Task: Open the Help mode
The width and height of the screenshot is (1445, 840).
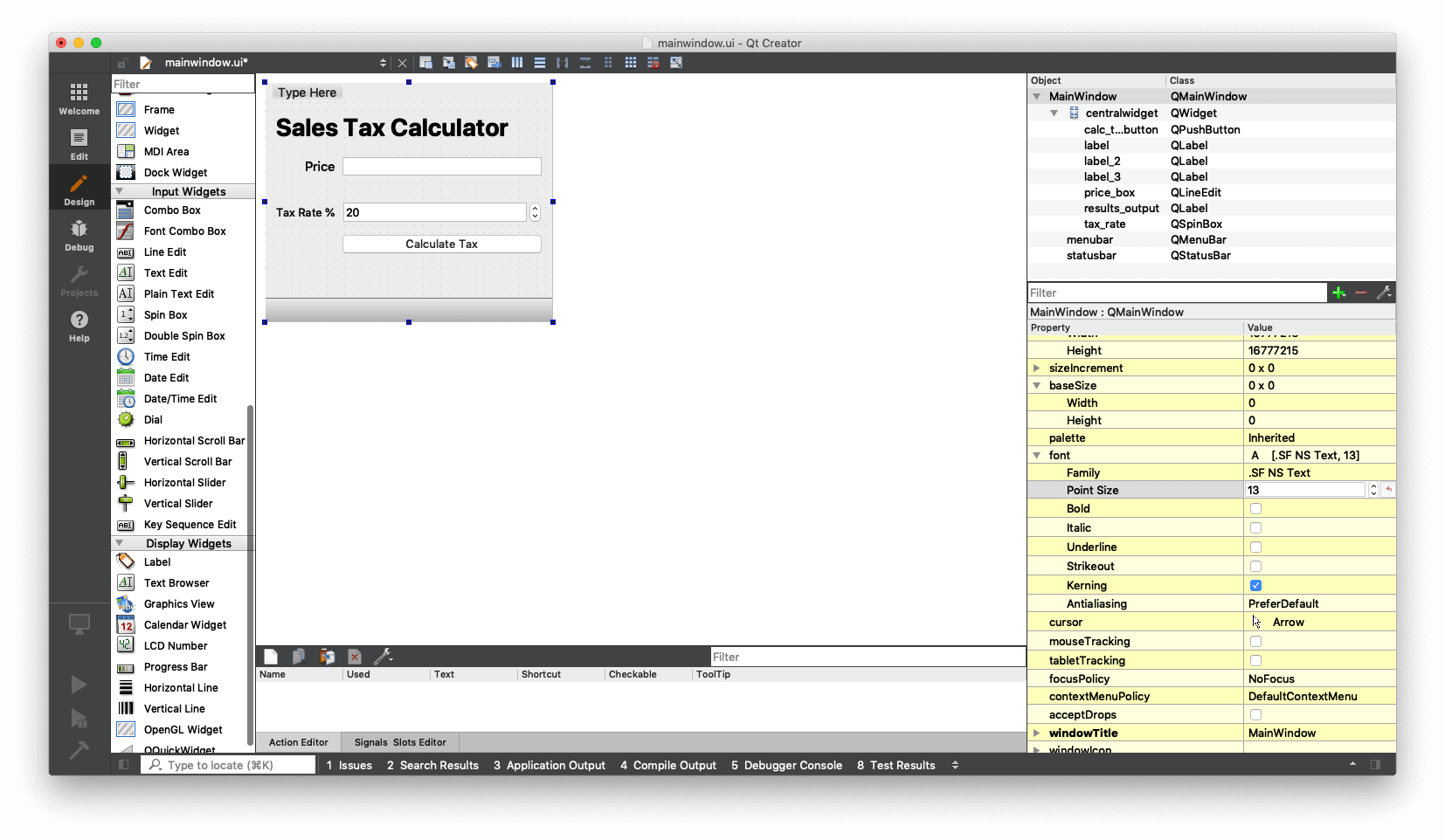Action: 79,326
